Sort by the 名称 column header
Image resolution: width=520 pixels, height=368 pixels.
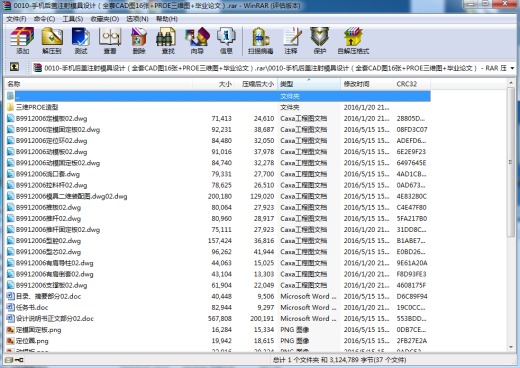tap(98, 84)
